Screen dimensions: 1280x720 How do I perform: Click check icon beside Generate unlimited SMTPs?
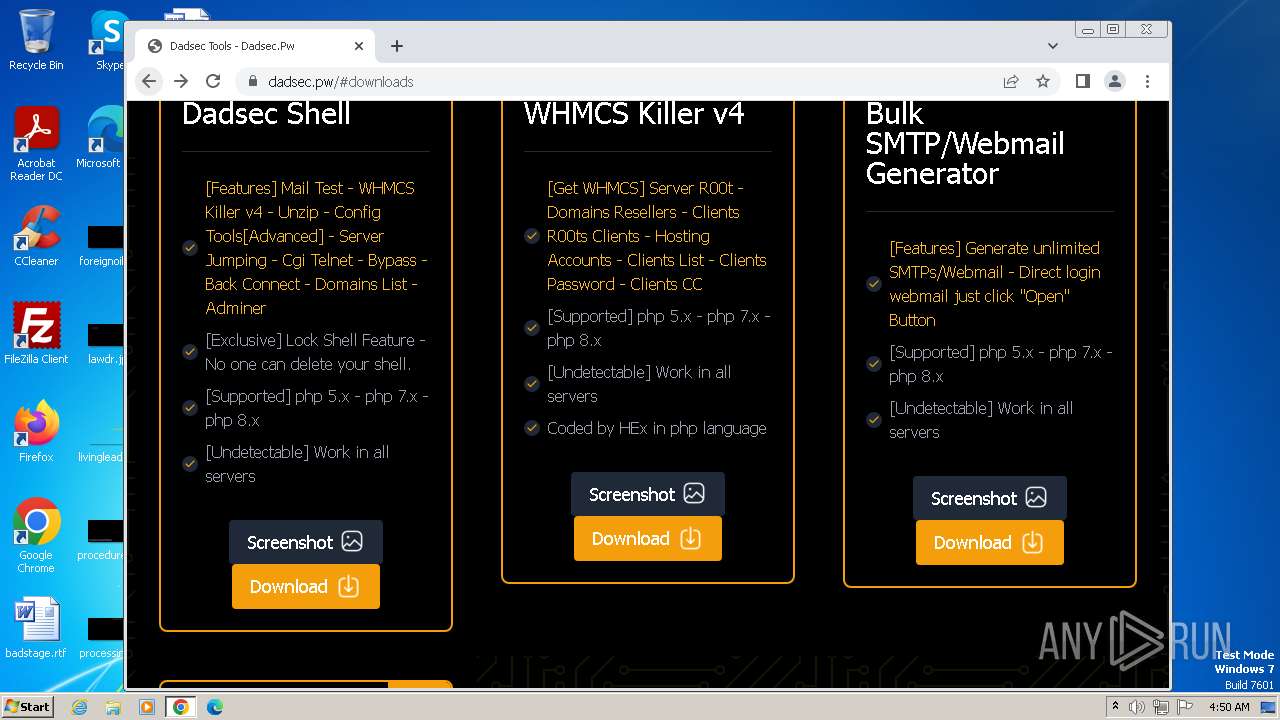point(874,284)
